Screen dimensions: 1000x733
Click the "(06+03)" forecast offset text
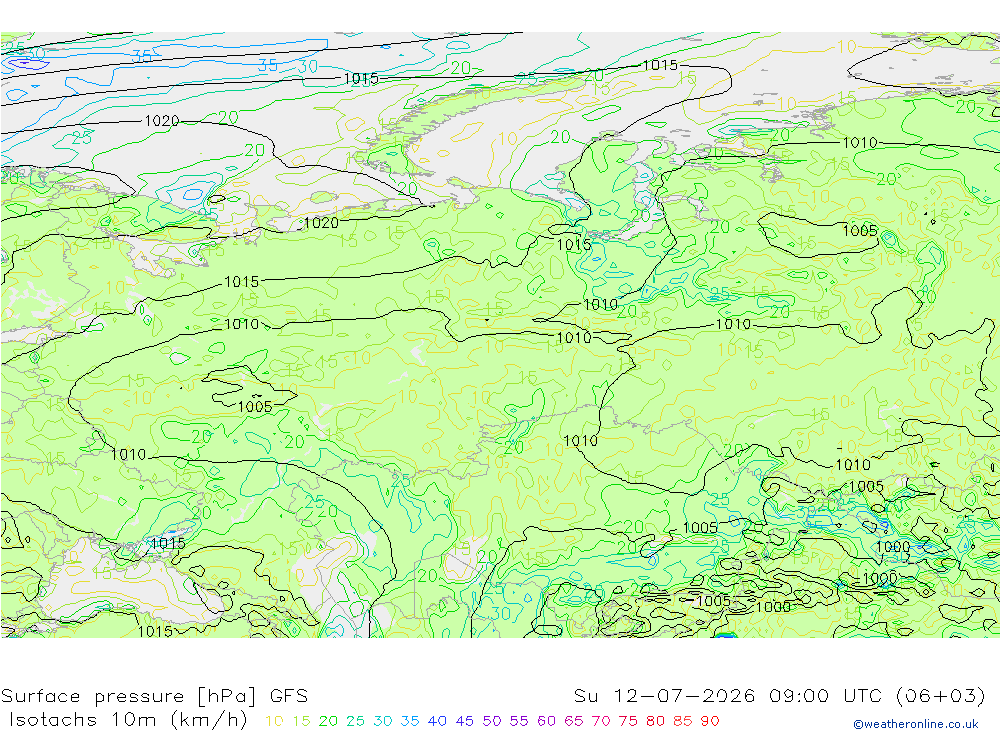tap(941, 696)
